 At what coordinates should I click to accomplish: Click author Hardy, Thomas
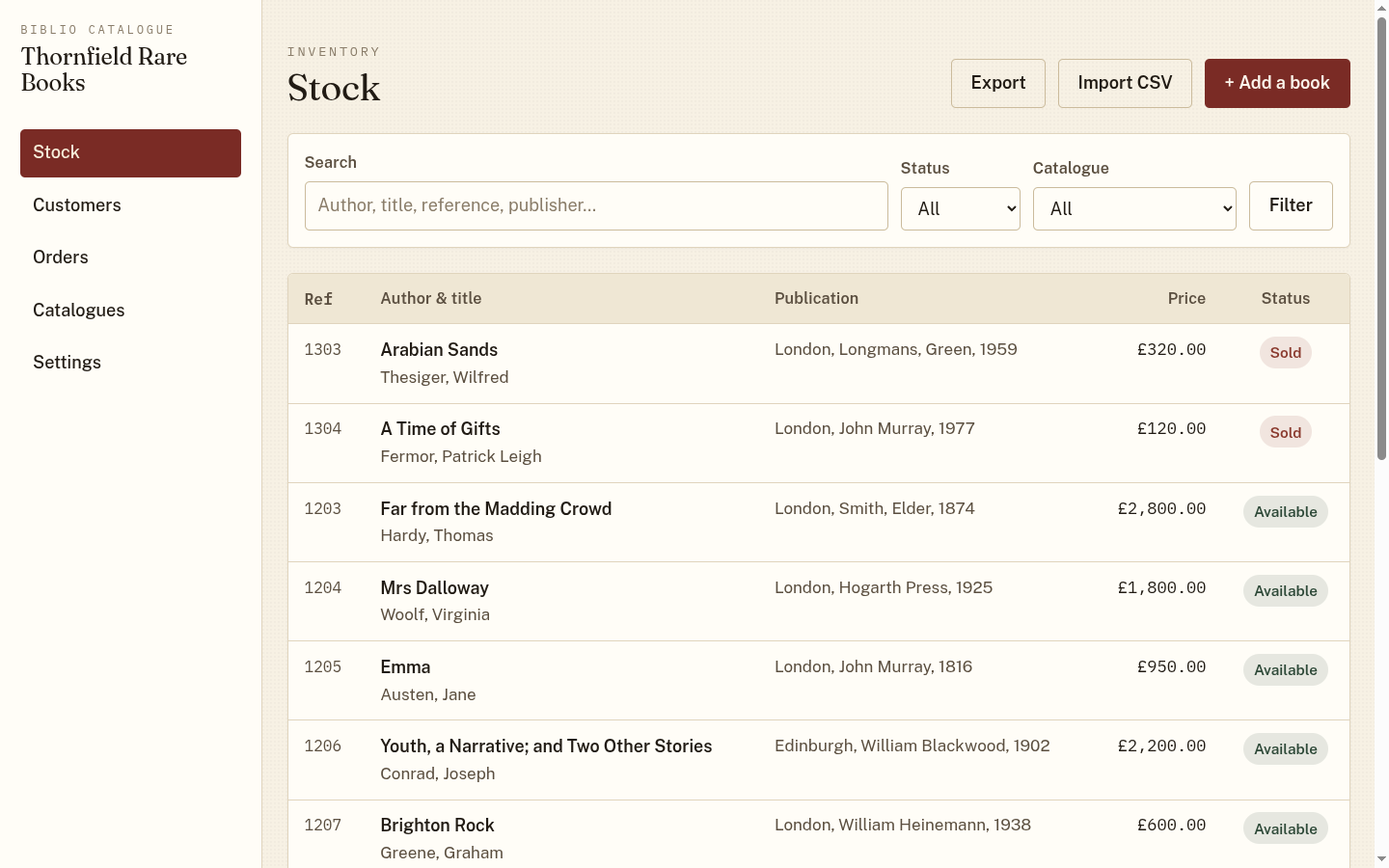[x=437, y=536]
